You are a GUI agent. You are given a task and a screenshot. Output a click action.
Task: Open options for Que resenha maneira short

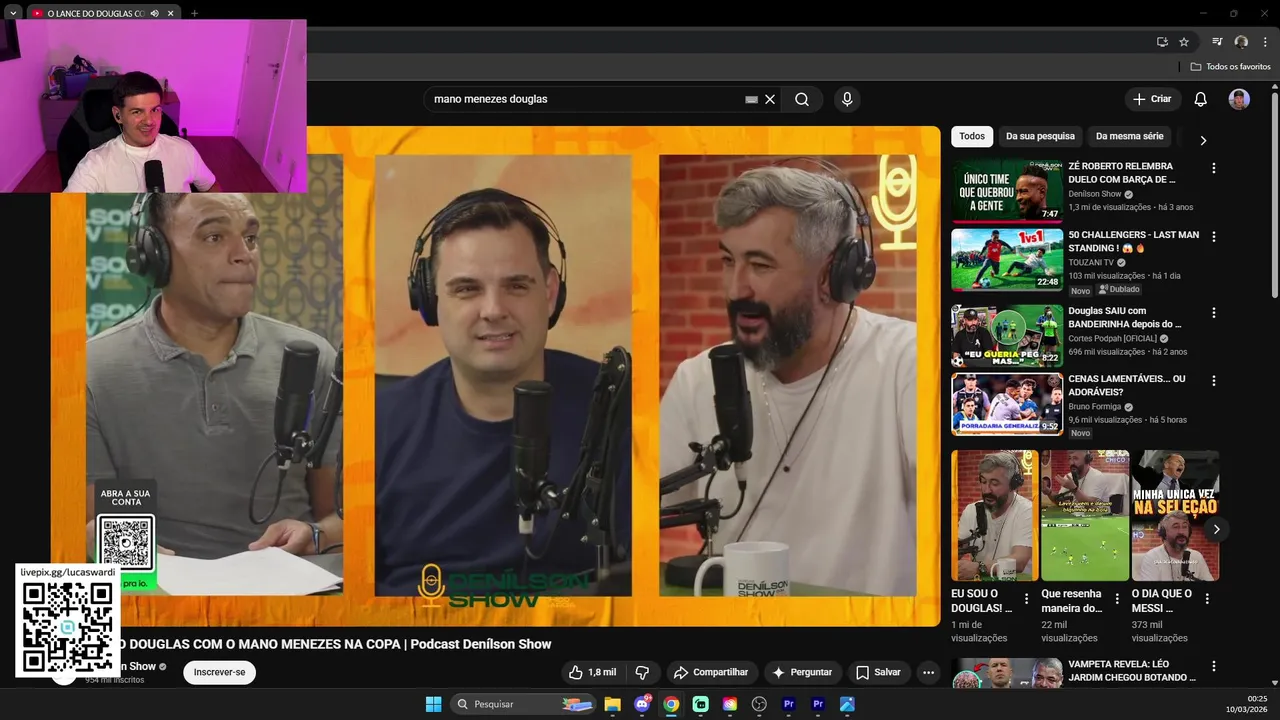point(1116,598)
